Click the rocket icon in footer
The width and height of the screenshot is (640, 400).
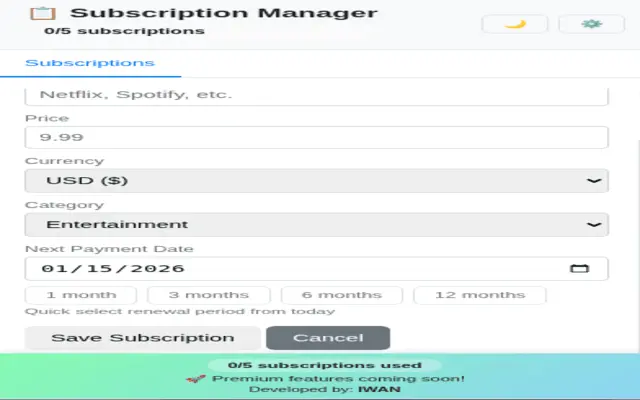tap(196, 379)
